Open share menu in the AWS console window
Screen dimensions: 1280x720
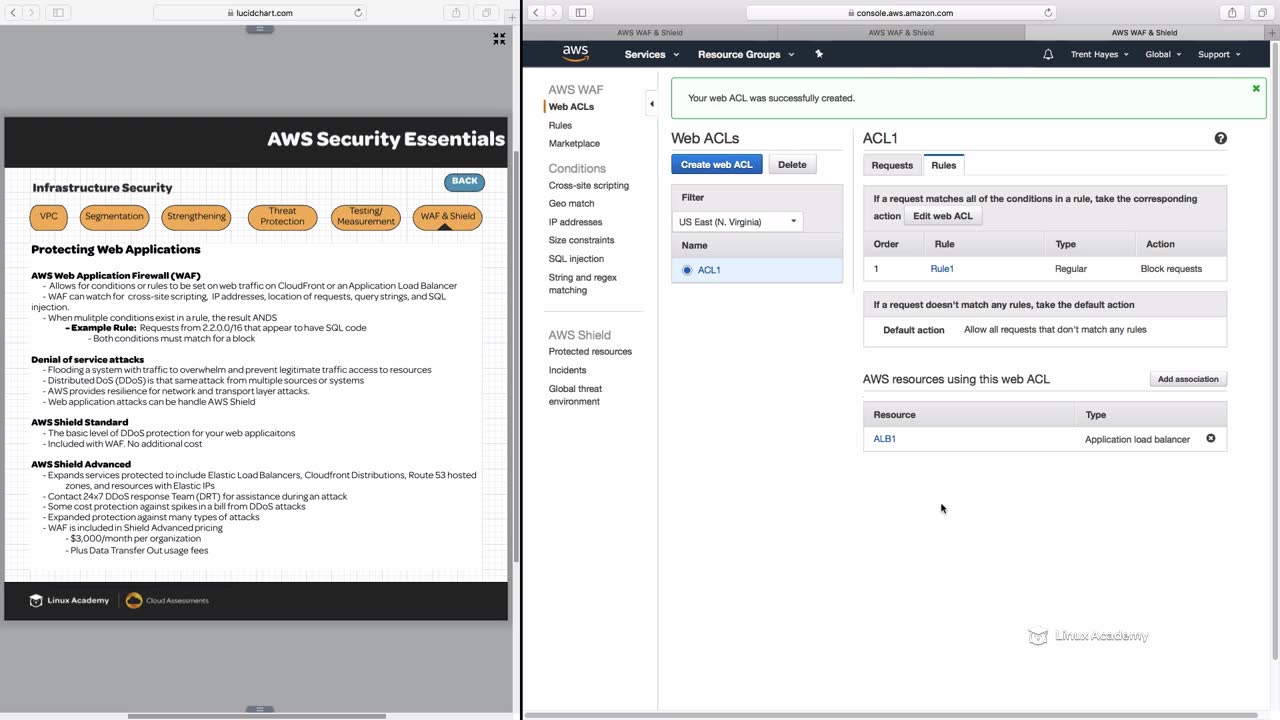(1232, 13)
